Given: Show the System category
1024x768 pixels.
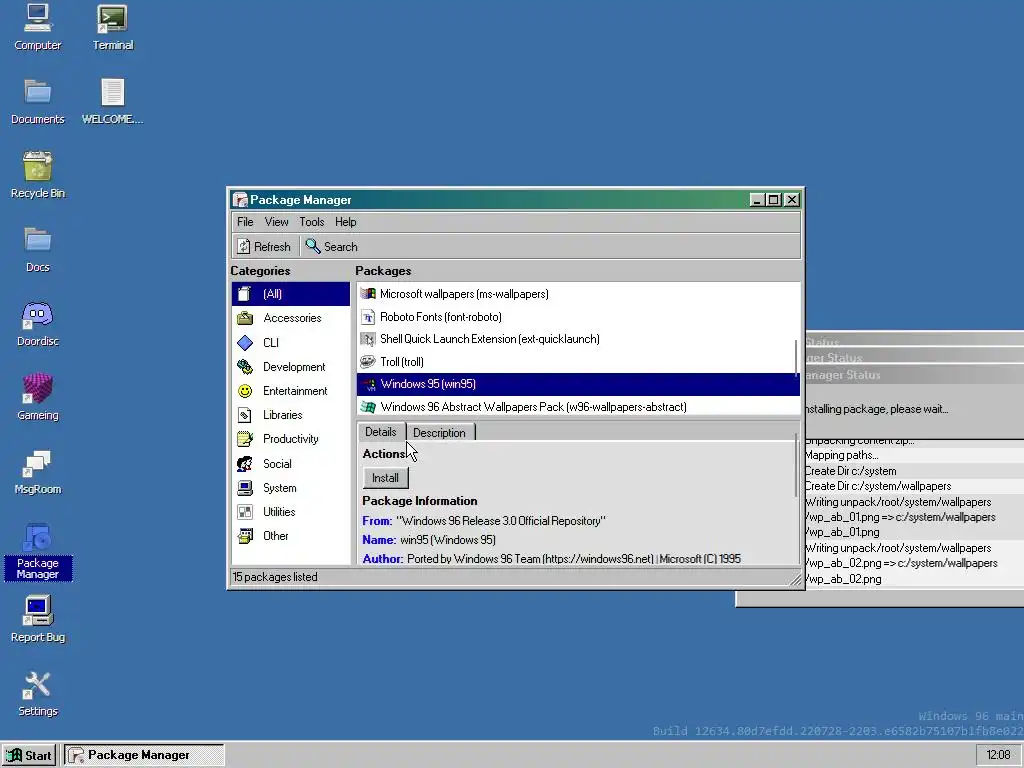Looking at the screenshot, I should [x=291, y=488].
